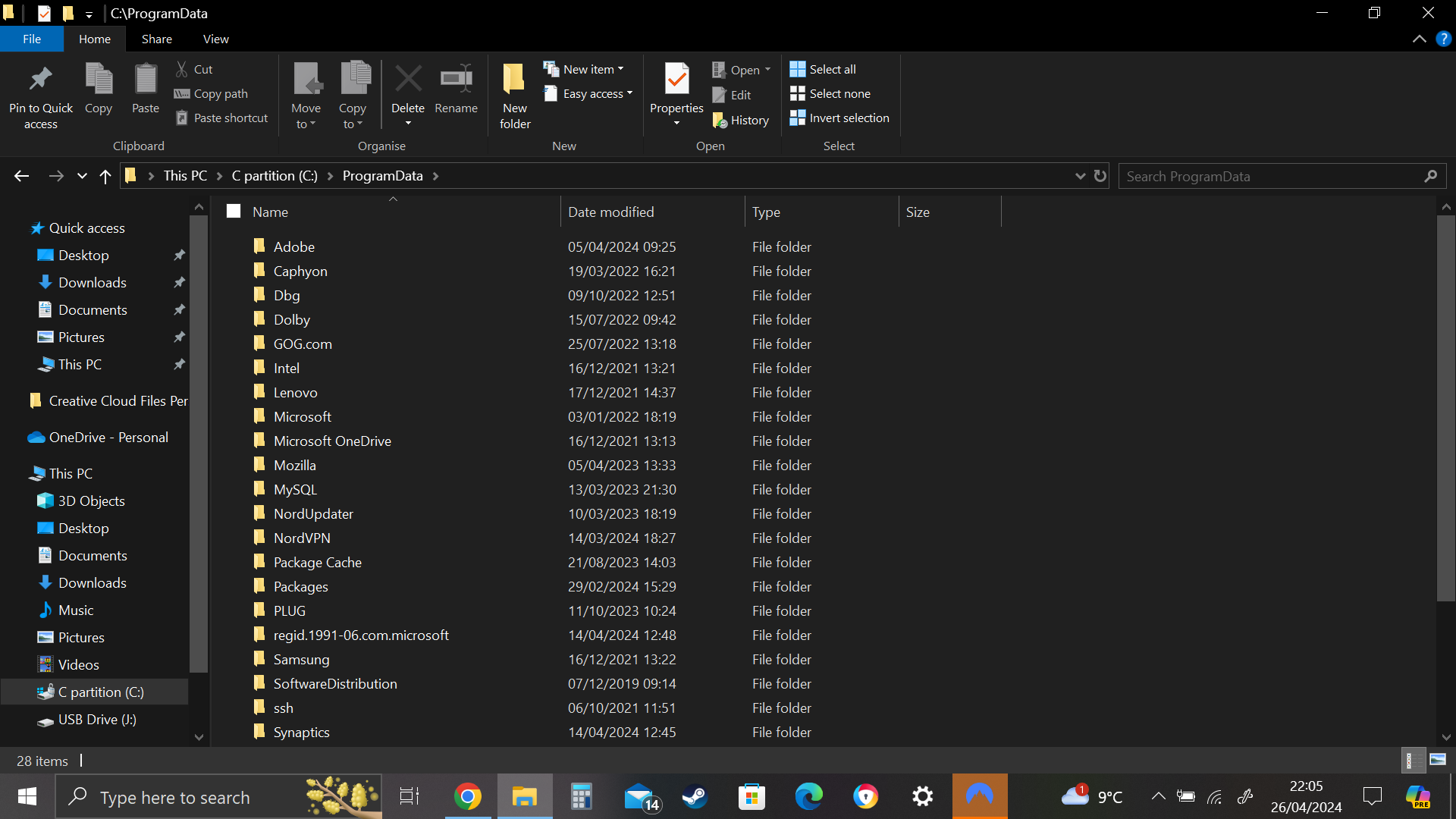Switch to the View tab
The height and width of the screenshot is (819, 1456).
(215, 39)
